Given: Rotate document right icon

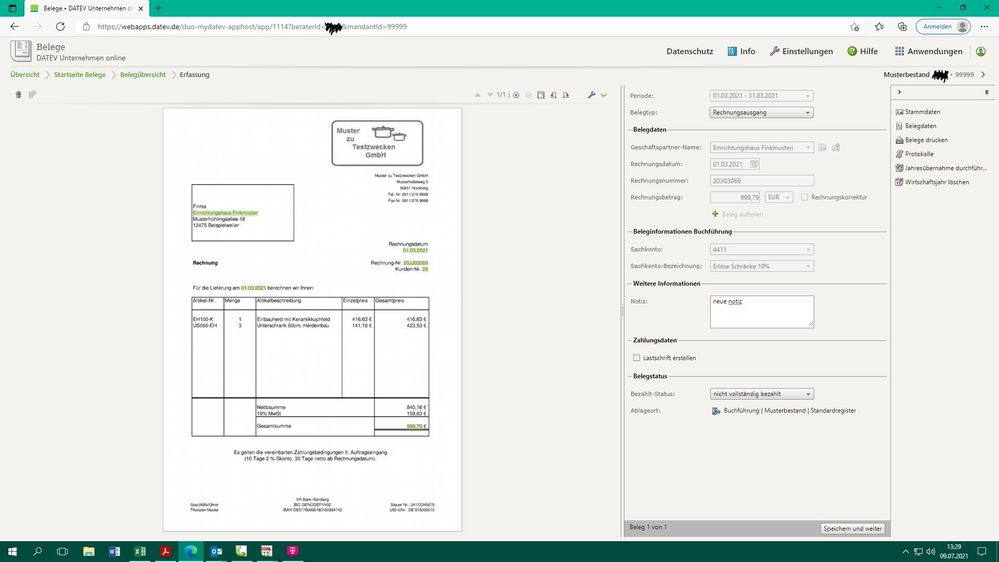Looking at the screenshot, I should [566, 95].
